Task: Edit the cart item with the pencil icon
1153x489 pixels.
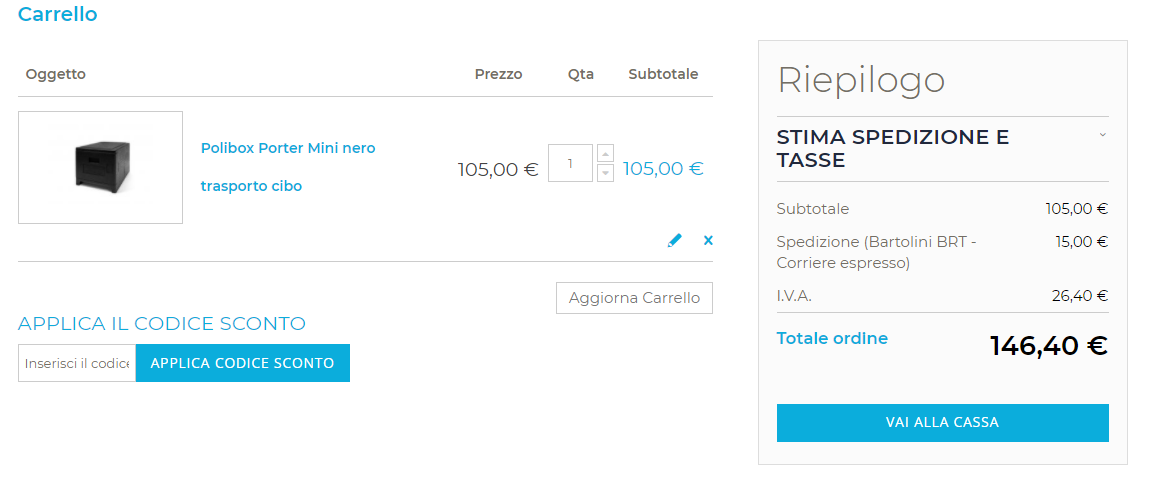Action: tap(675, 240)
